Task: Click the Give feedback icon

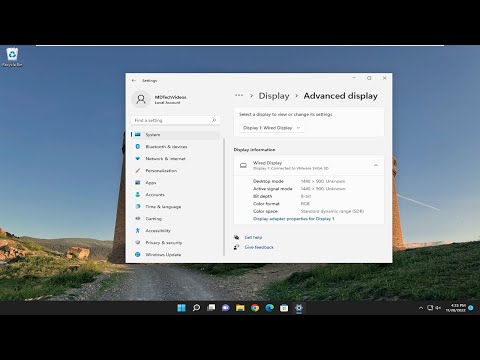Action: (x=237, y=247)
